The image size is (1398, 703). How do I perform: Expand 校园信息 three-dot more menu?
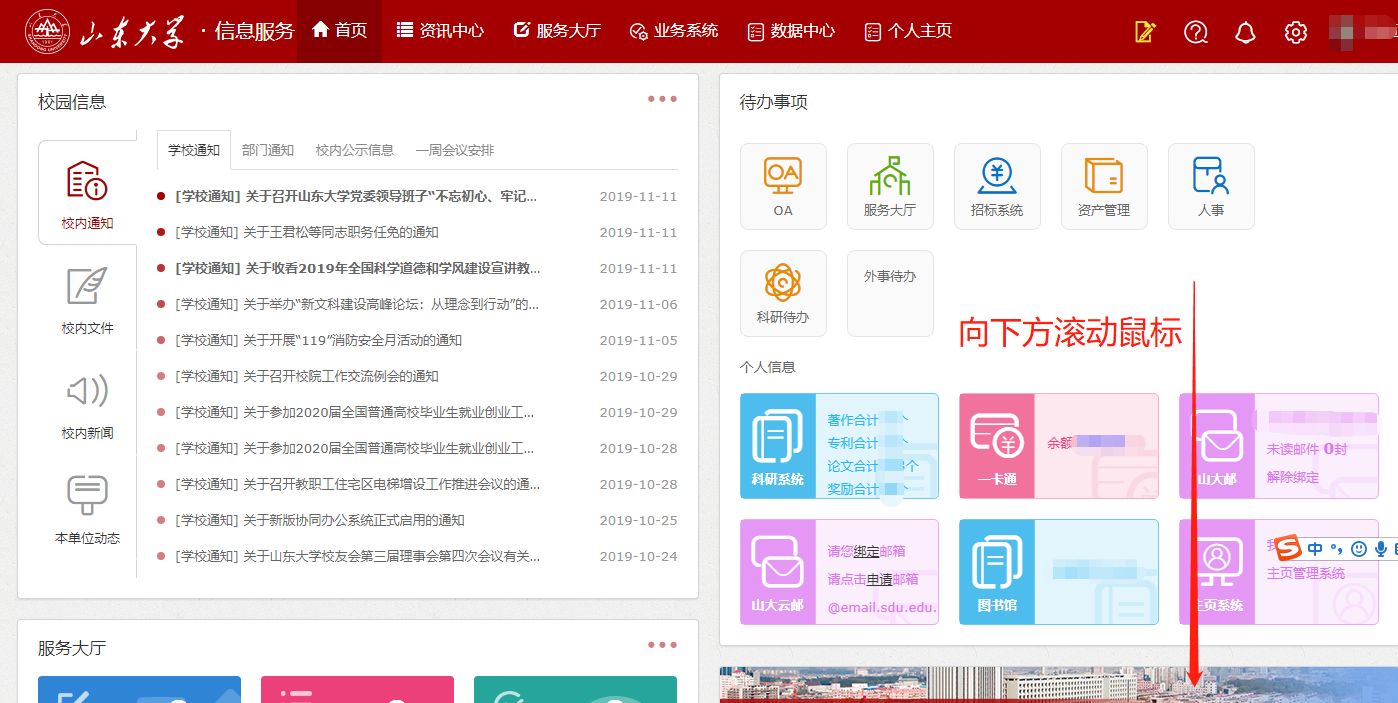click(x=662, y=99)
